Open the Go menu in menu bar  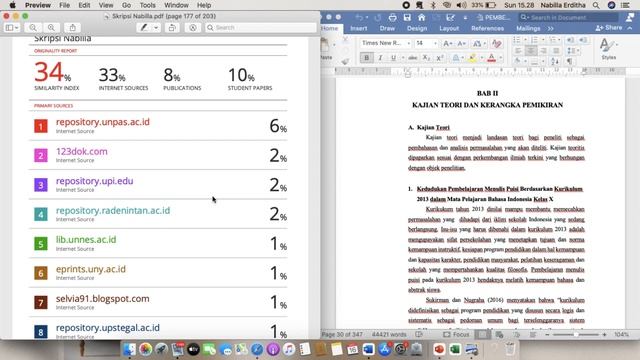(x=127, y=5)
